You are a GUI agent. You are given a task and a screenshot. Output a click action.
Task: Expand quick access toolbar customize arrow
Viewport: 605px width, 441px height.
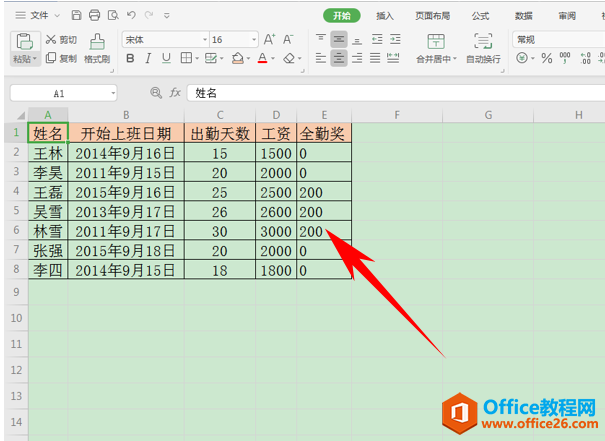coord(167,15)
